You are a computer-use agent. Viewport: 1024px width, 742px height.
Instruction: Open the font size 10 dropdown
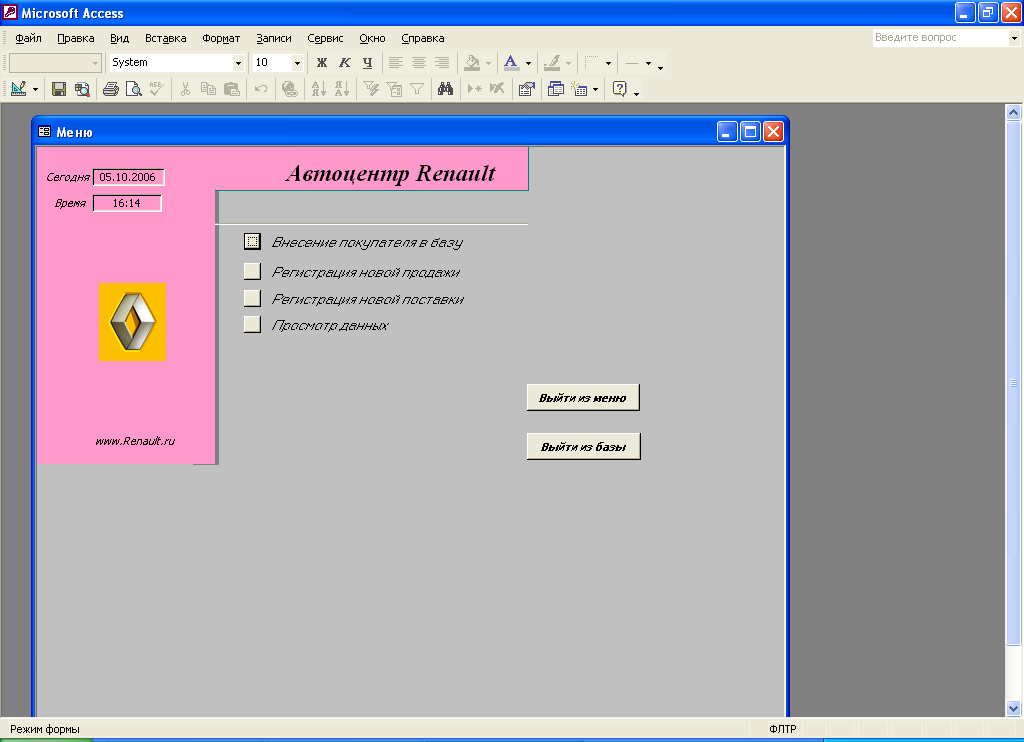click(297, 63)
